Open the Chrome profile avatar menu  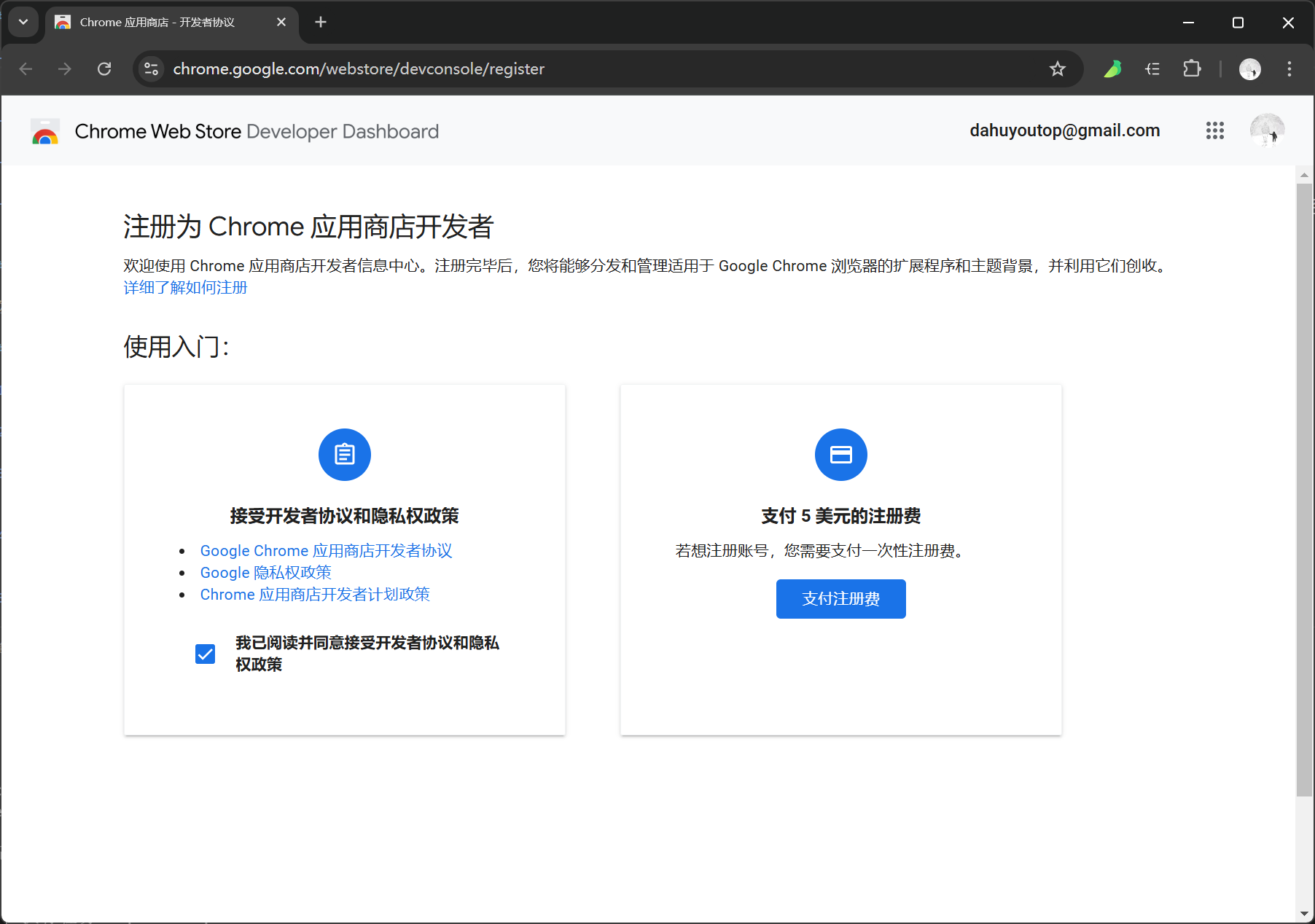click(1249, 68)
